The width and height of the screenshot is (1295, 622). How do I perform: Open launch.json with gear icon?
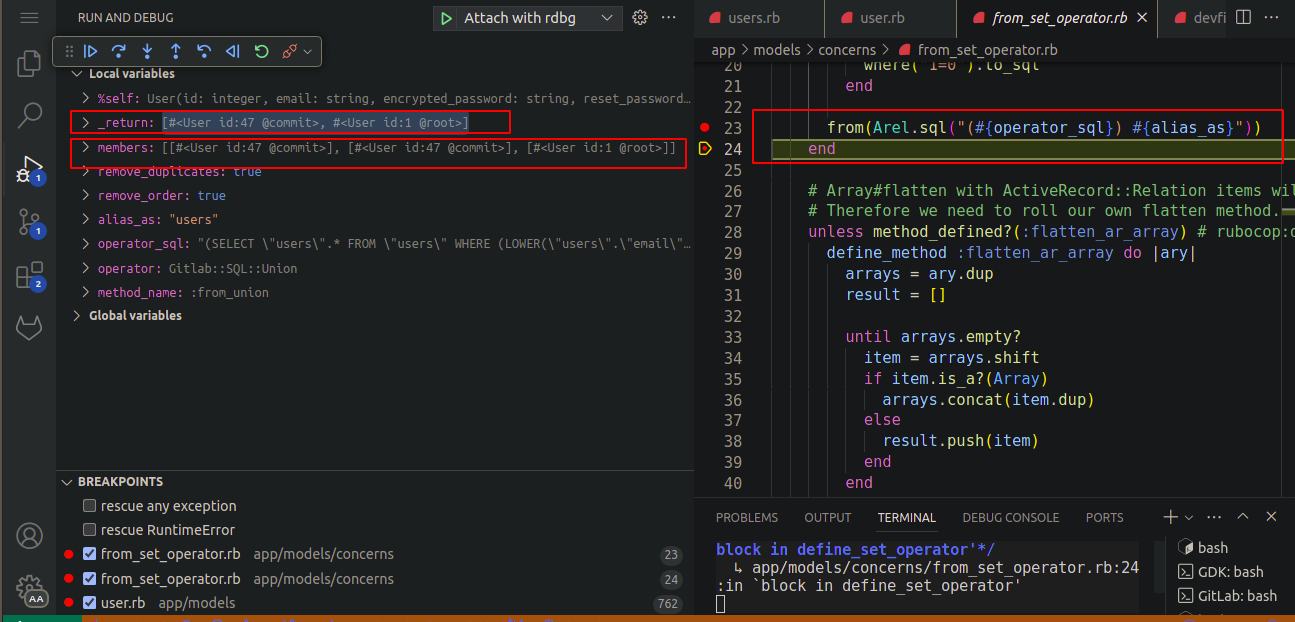[641, 18]
